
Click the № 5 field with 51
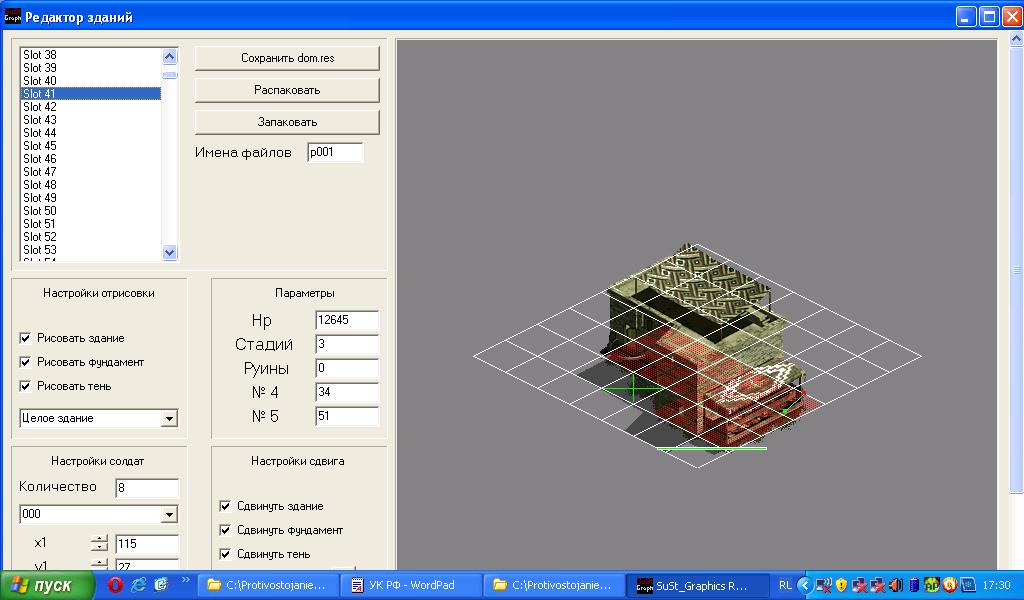point(347,417)
